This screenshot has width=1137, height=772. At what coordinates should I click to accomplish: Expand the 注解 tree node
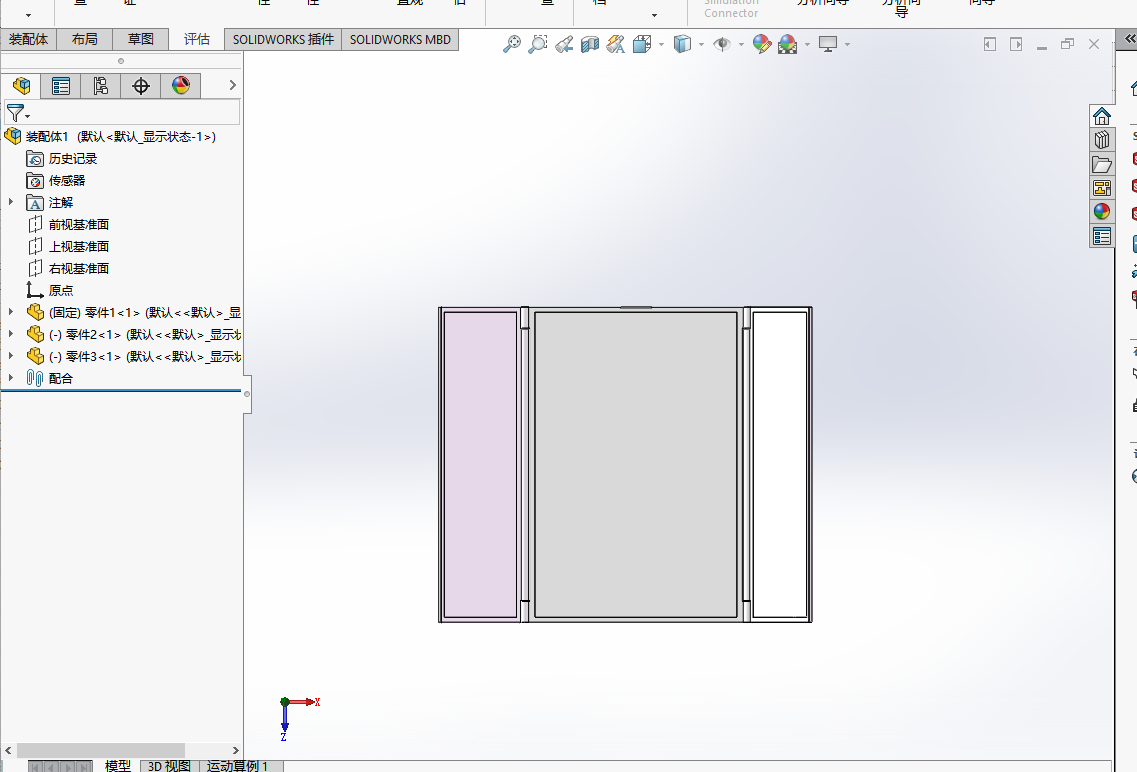pyautogui.click(x=10, y=202)
